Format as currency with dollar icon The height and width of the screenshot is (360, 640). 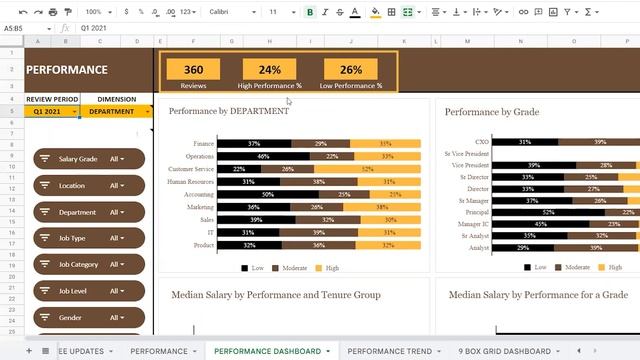127,12
